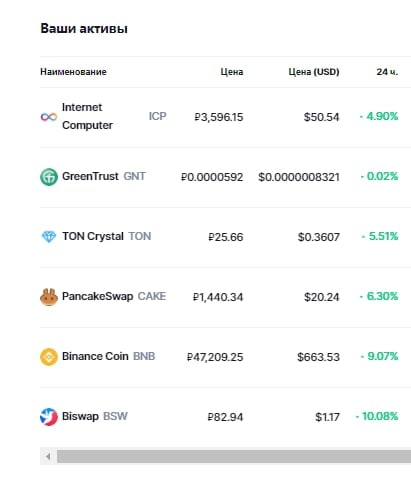The width and height of the screenshot is (411, 499).
Task: Open the TON Crystal asset name link
Action: coord(93,236)
